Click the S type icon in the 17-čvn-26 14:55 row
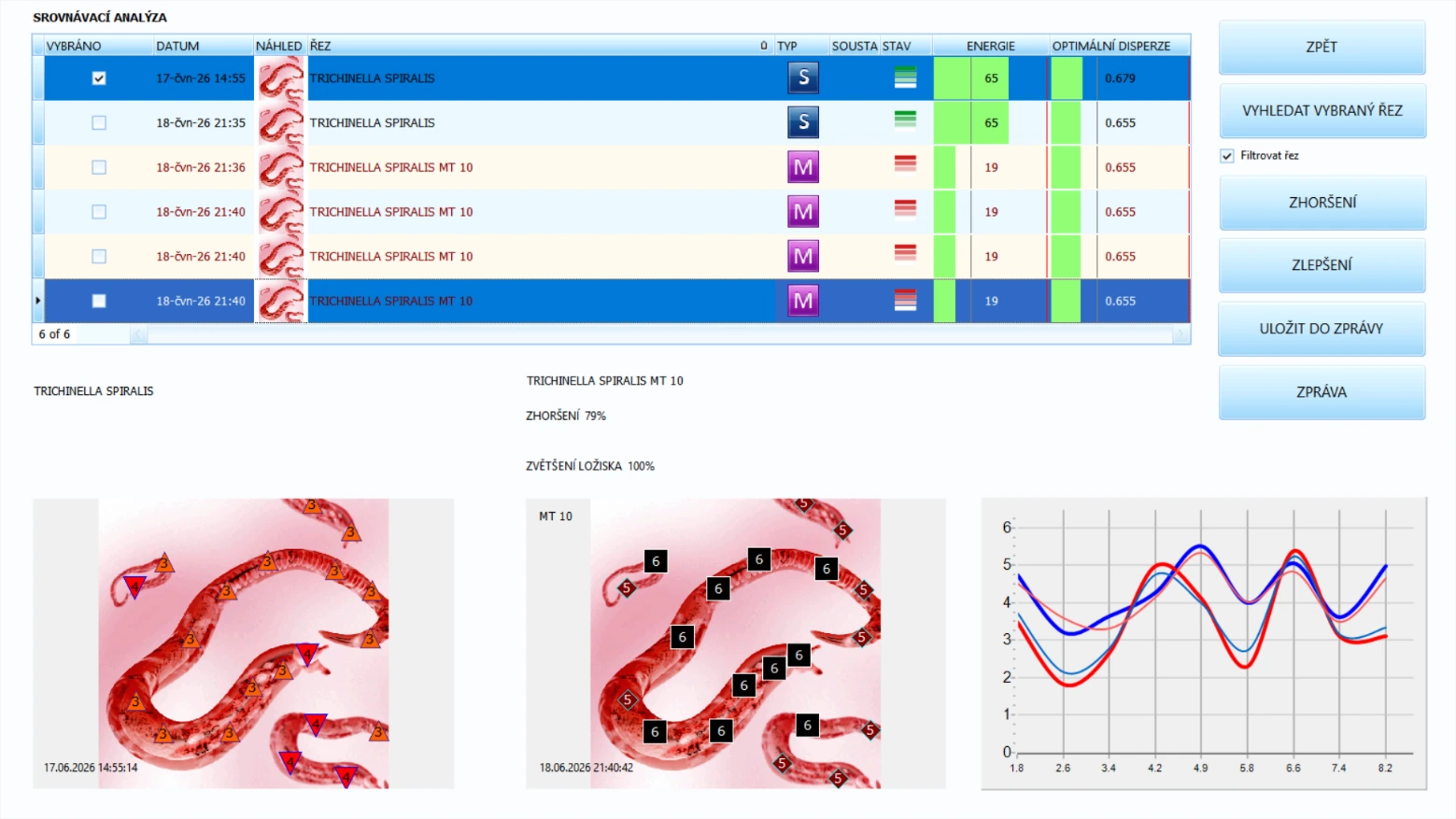Image resolution: width=1456 pixels, height=819 pixels. 803,78
